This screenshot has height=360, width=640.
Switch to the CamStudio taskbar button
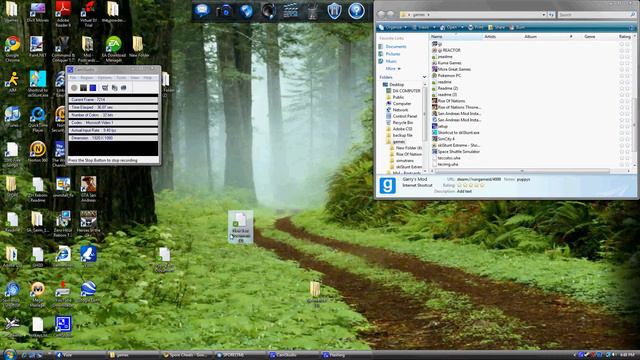pos(293,355)
